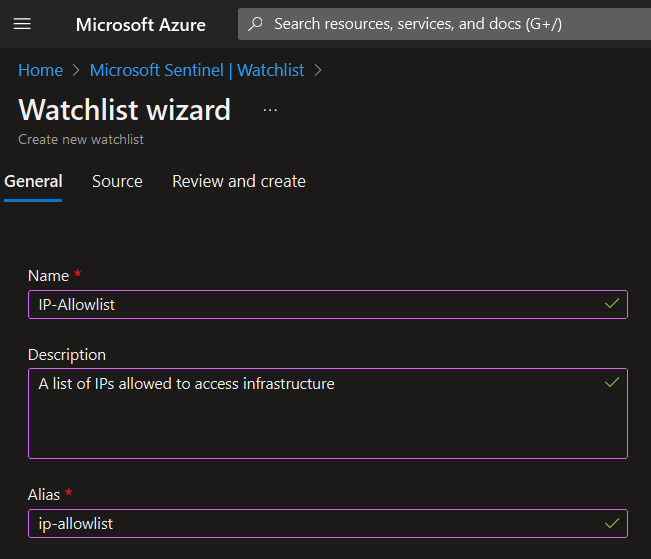Click into the Name field containing IP-Allowlist
Viewport: 651px width, 559px height.
pos(300,304)
